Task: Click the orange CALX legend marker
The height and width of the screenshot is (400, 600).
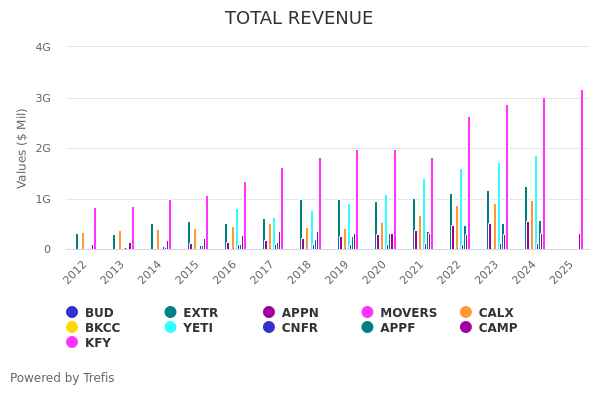Action: (x=466, y=313)
